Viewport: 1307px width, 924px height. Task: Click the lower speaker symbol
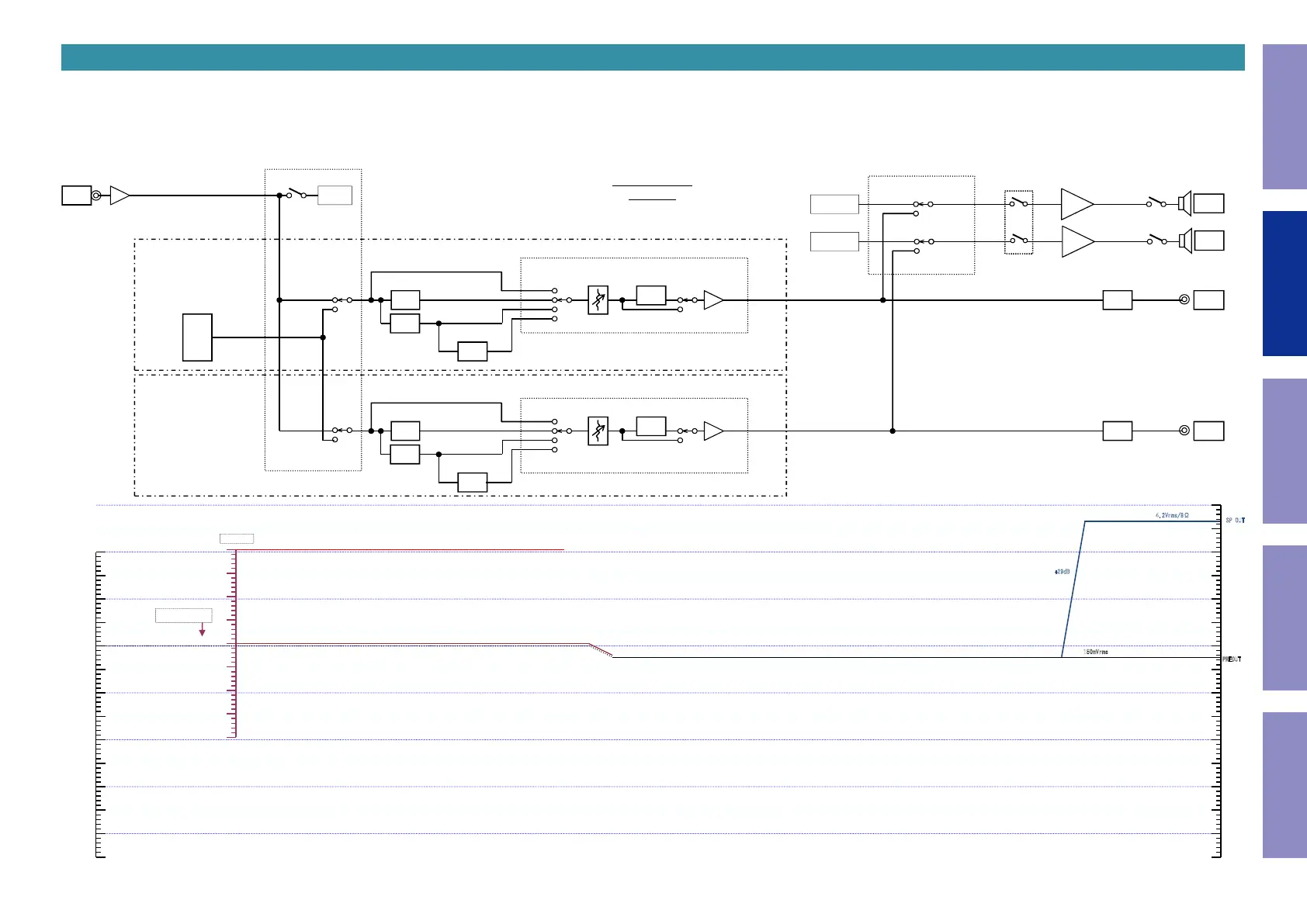[1184, 241]
